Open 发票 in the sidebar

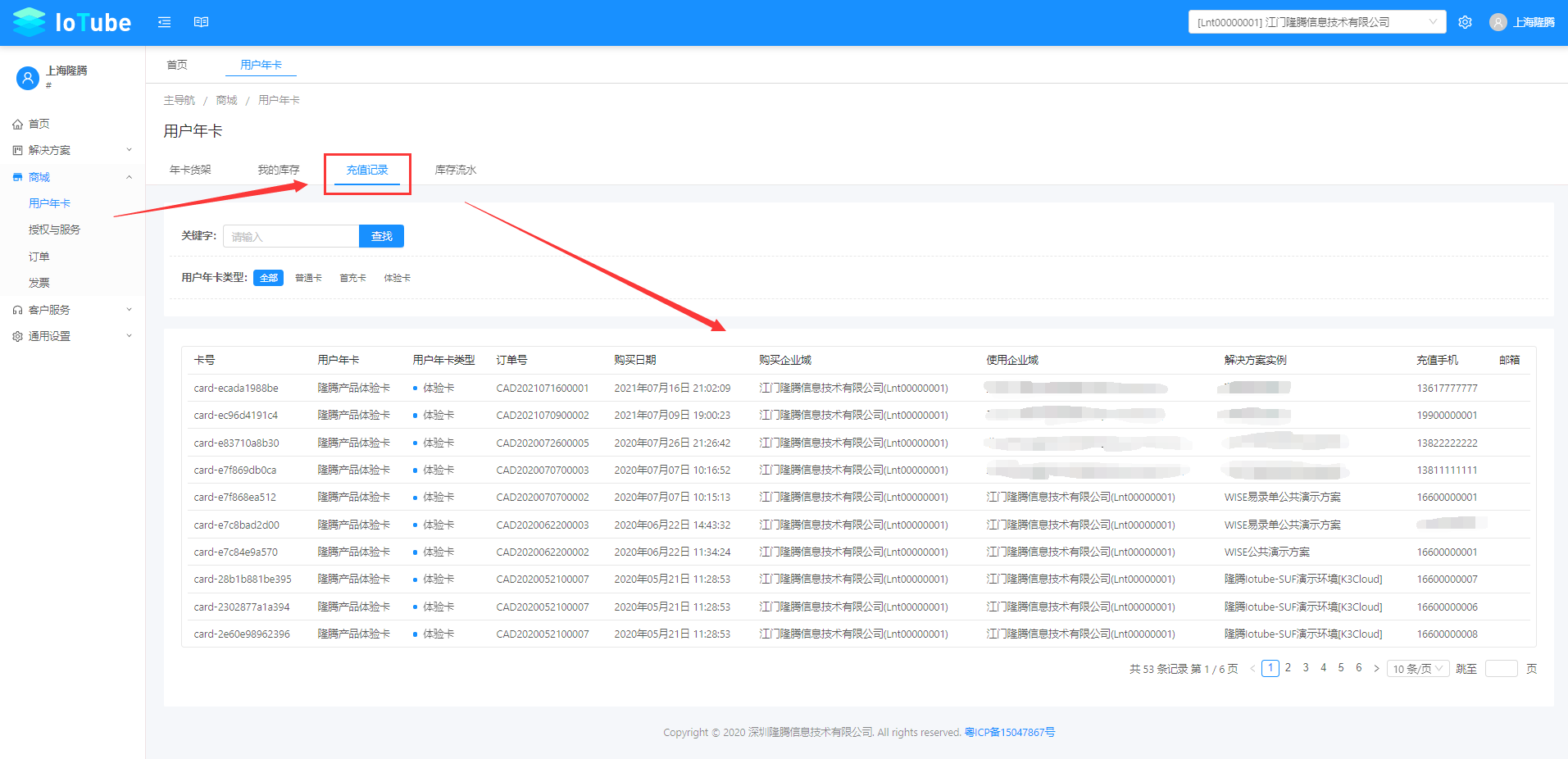(x=39, y=283)
